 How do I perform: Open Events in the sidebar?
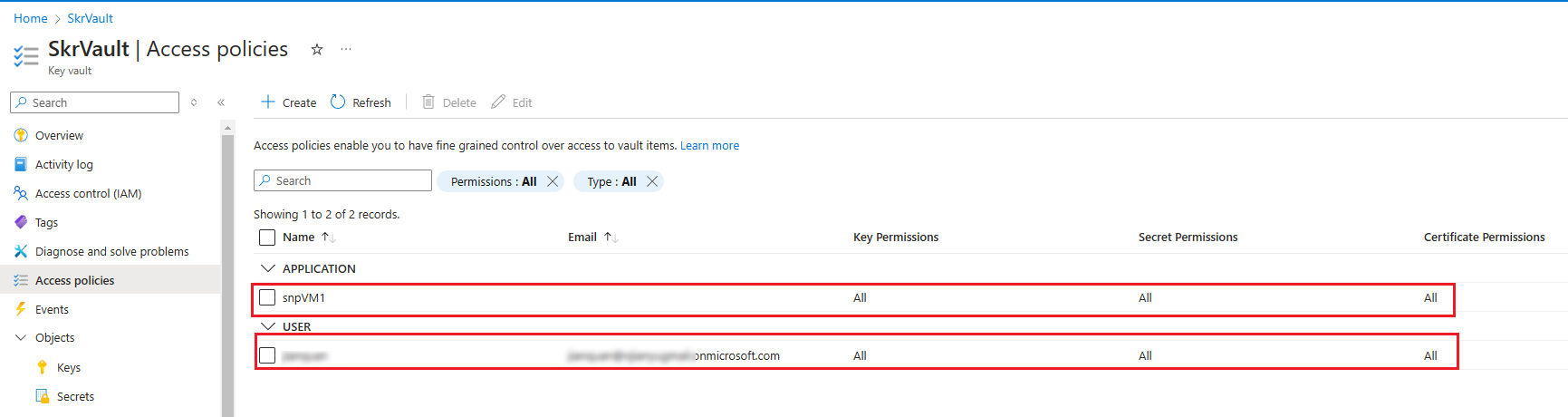coord(52,309)
